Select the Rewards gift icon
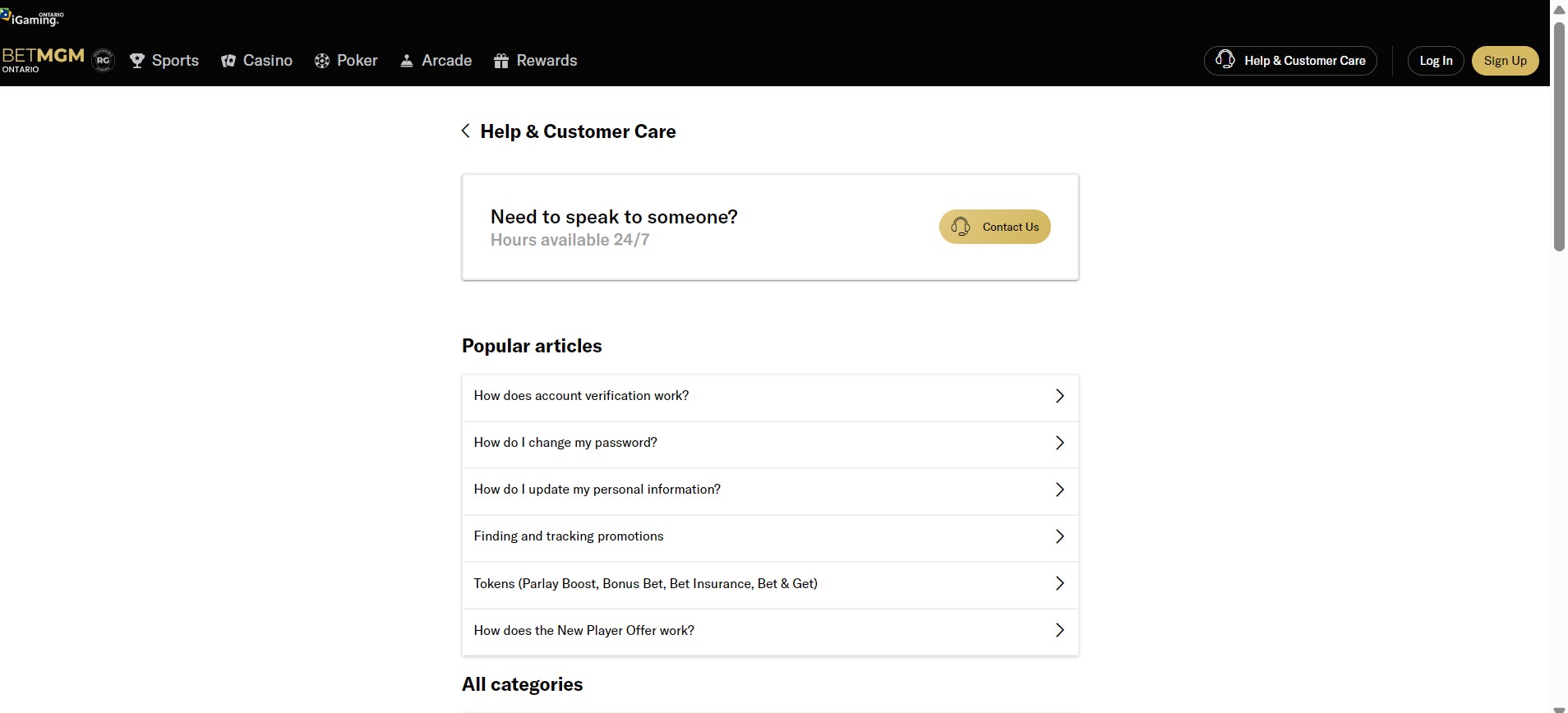1568x713 pixels. click(502, 60)
